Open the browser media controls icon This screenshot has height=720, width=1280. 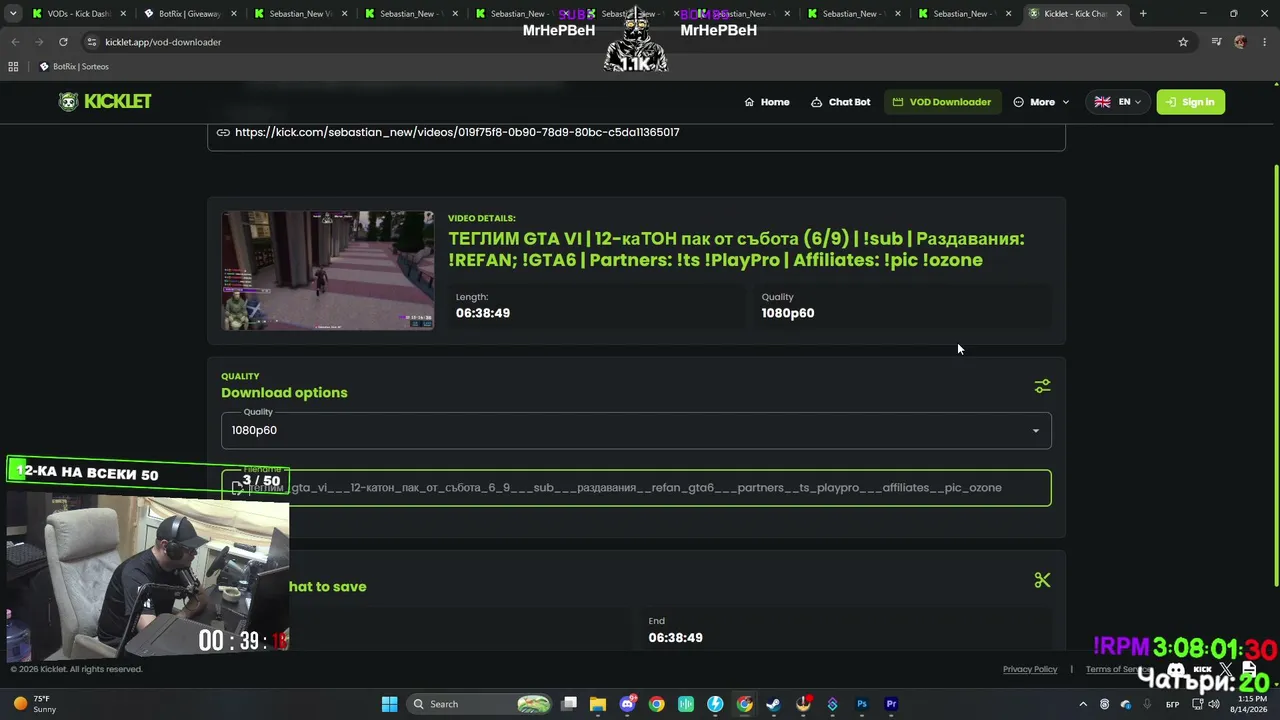pos(1216,42)
